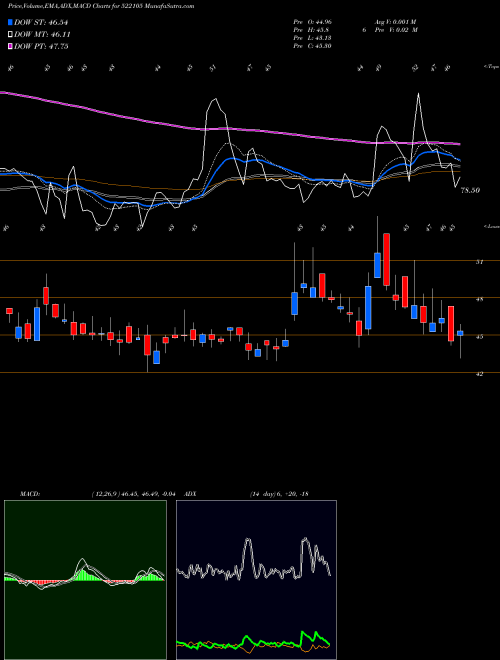500x660 pixels.
Task: Open the green MACD histogram panel
Action: [x=85, y=580]
